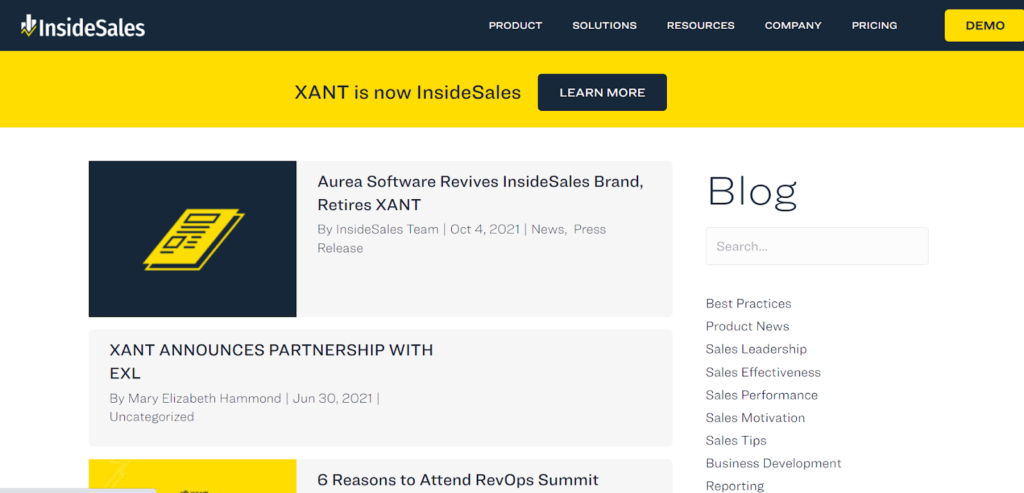Click the Oct 4 article's News category link

pos(548,229)
